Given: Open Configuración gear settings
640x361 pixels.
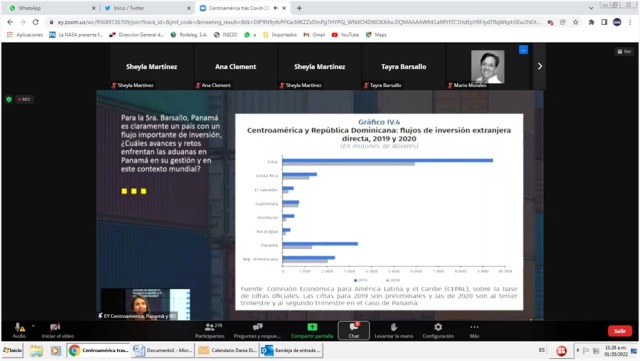Looking at the screenshot, I should pyautogui.click(x=438, y=330).
